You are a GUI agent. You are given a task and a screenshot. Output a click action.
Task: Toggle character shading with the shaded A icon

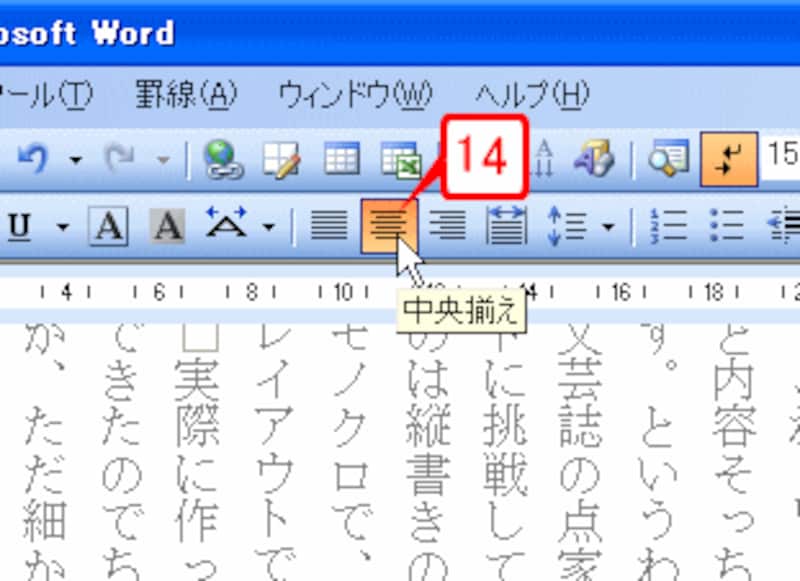(x=170, y=226)
